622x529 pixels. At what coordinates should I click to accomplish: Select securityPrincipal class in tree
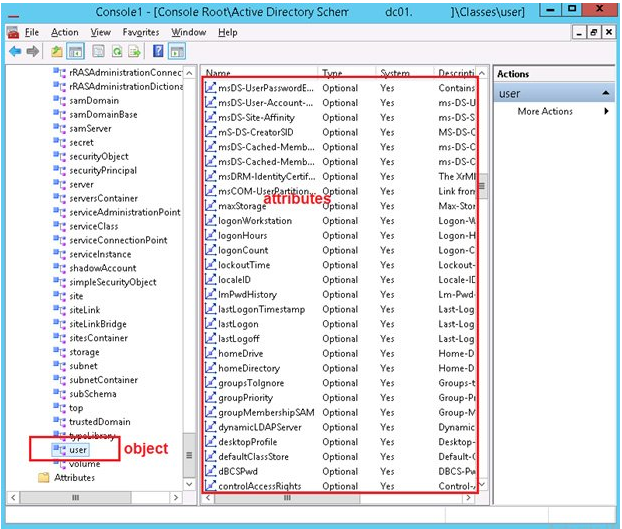coord(103,170)
